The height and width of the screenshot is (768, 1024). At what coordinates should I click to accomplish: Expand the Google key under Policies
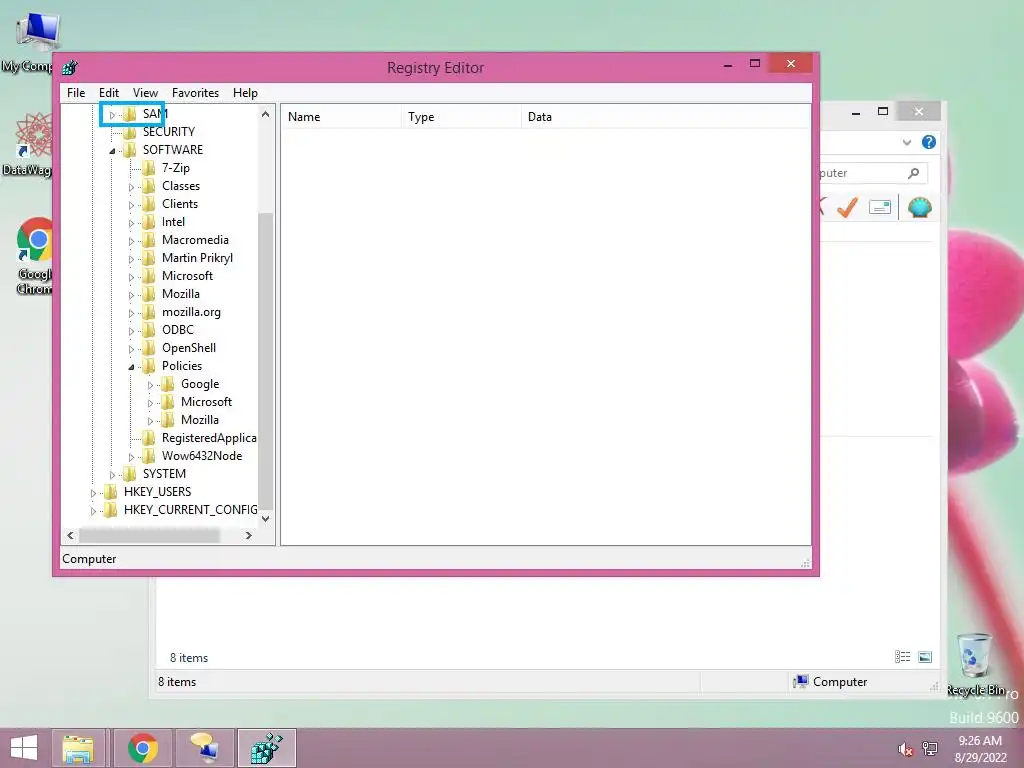click(x=150, y=385)
